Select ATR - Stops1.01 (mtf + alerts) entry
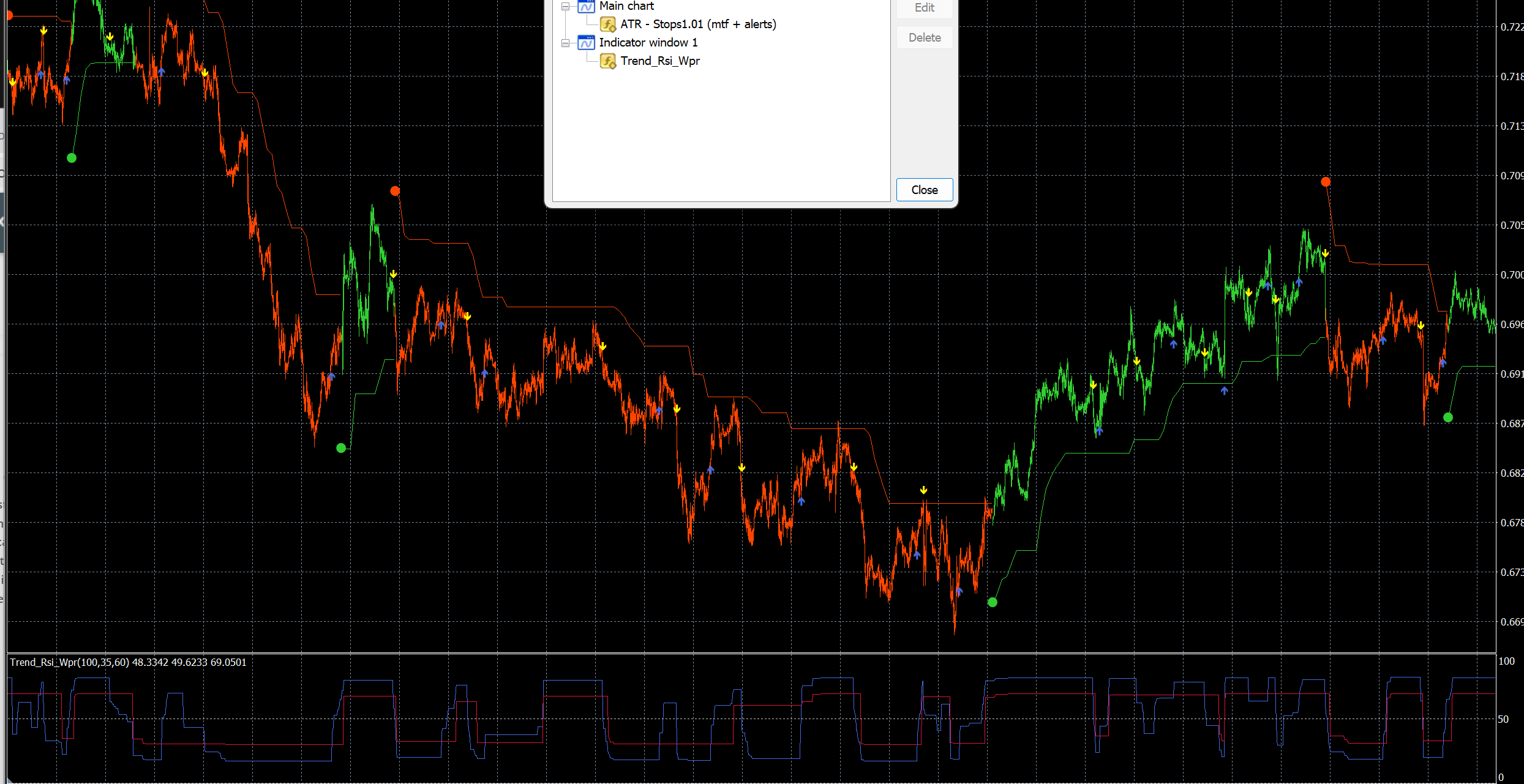 (x=698, y=24)
